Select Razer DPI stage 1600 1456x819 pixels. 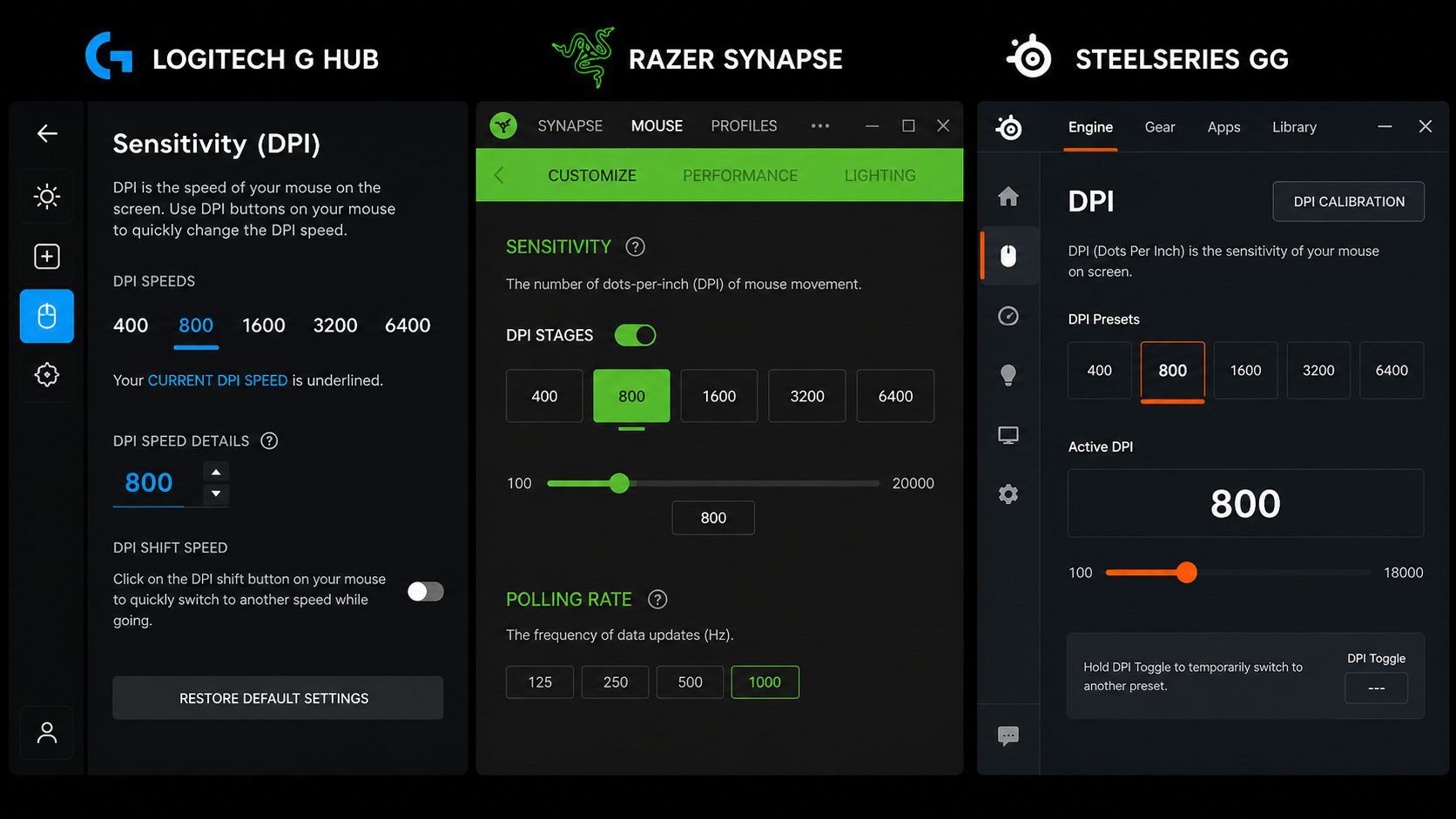(x=719, y=396)
